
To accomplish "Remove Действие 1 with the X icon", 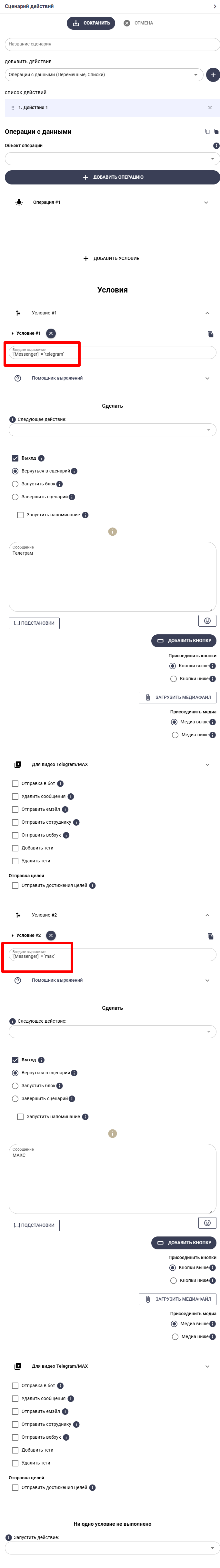I will click(x=210, y=108).
